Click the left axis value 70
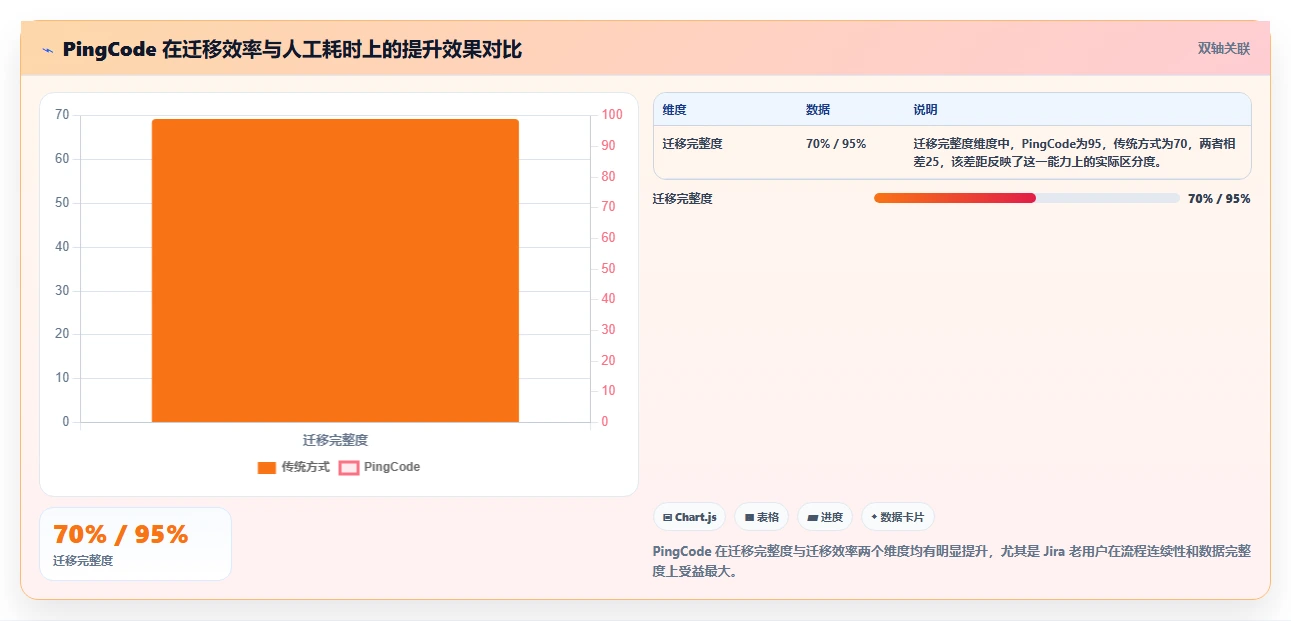The image size is (1291, 621). tap(62, 115)
